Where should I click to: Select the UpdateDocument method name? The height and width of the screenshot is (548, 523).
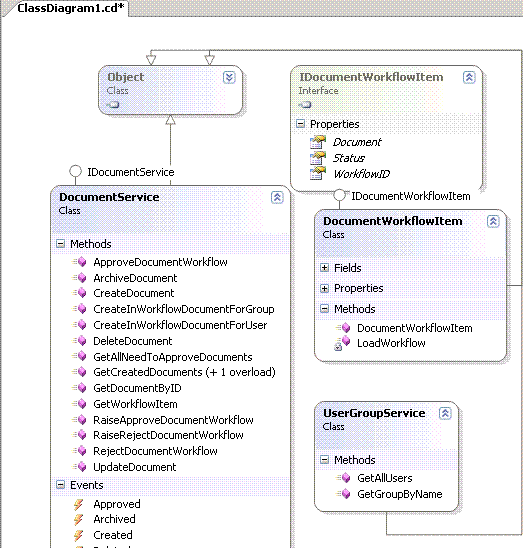[x=135, y=467]
